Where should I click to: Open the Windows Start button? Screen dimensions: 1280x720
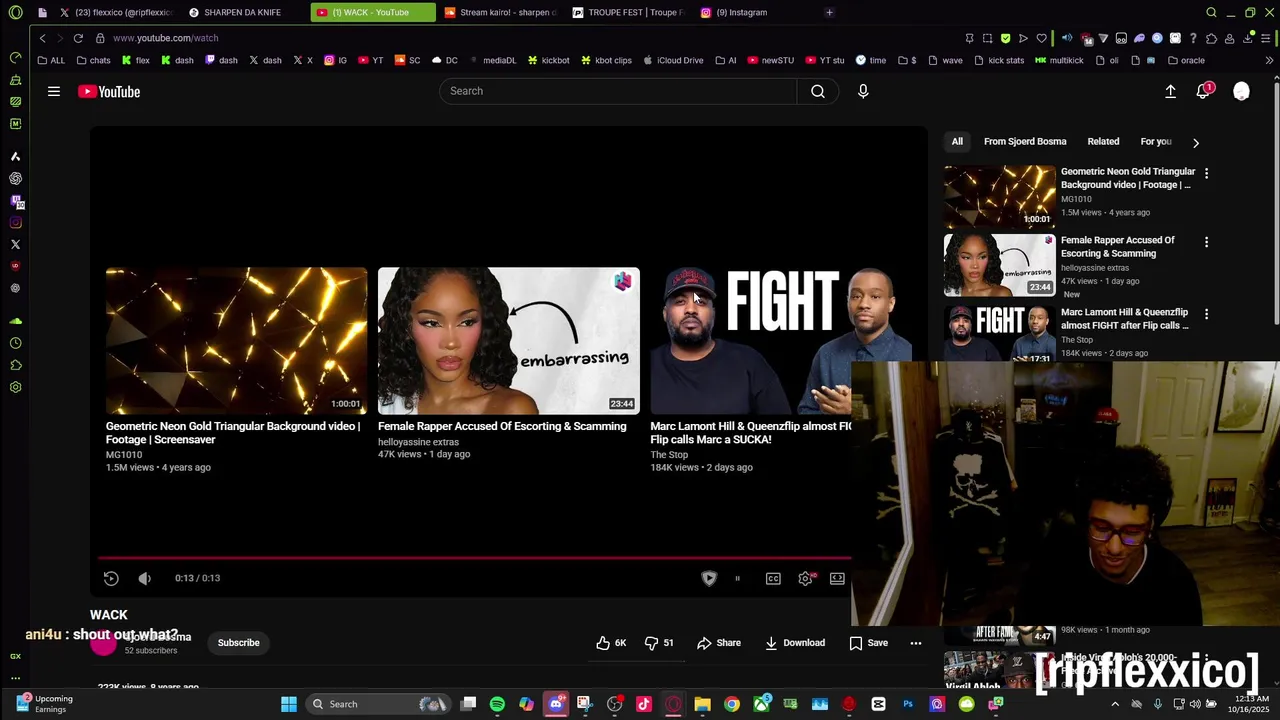[288, 704]
